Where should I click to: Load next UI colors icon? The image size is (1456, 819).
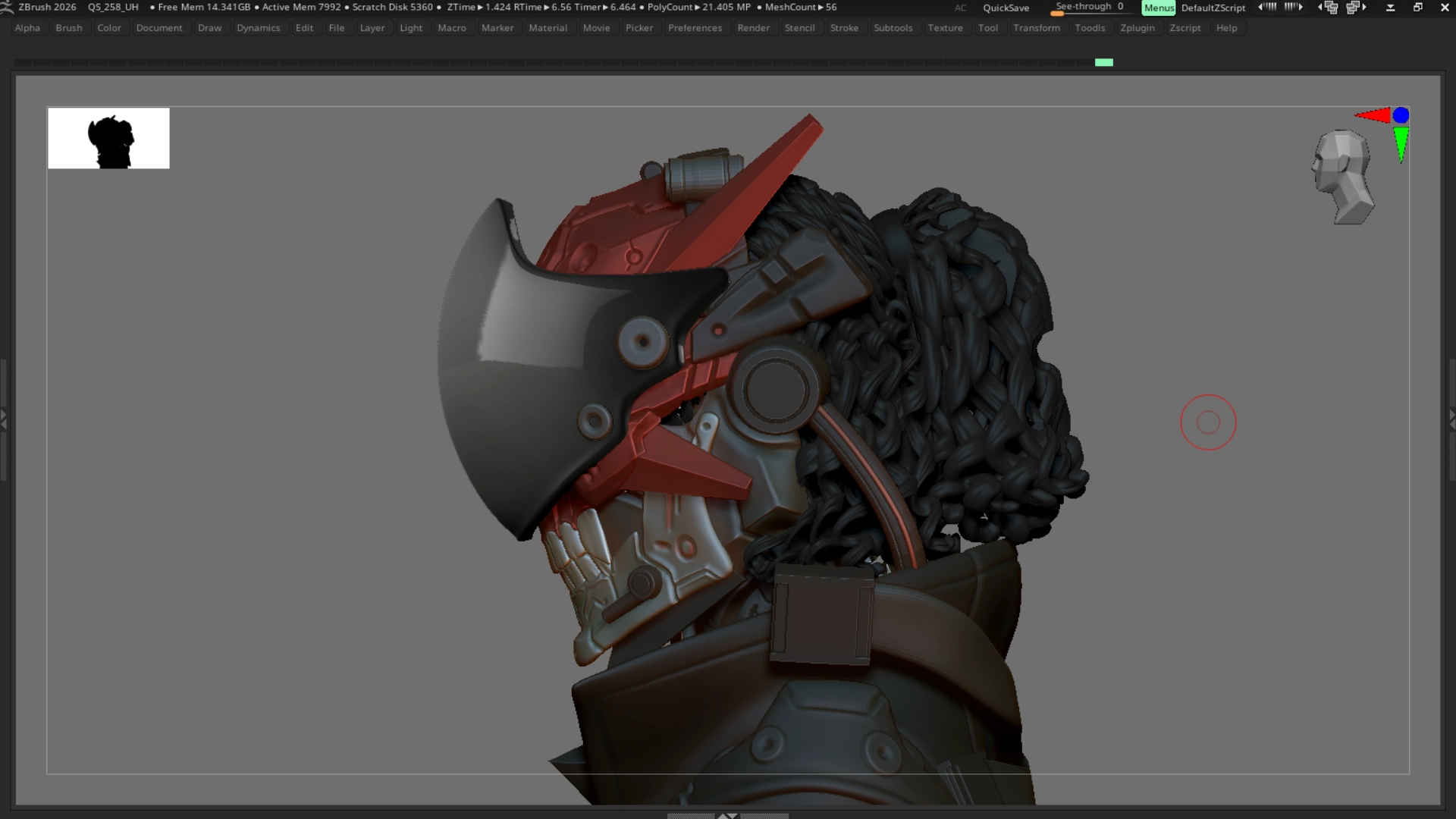pos(1294,7)
